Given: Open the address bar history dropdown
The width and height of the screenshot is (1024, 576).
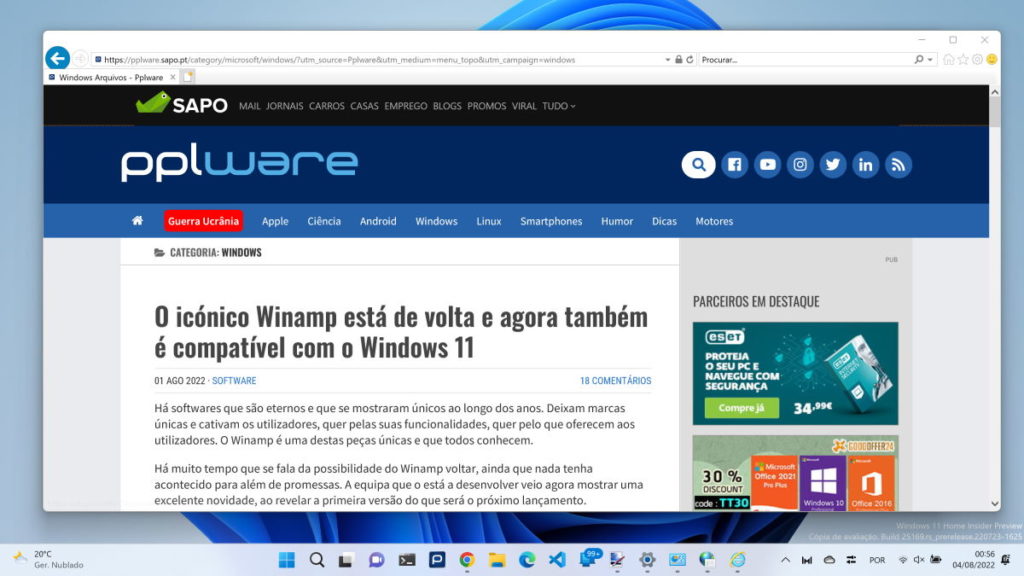Looking at the screenshot, I should pos(667,59).
